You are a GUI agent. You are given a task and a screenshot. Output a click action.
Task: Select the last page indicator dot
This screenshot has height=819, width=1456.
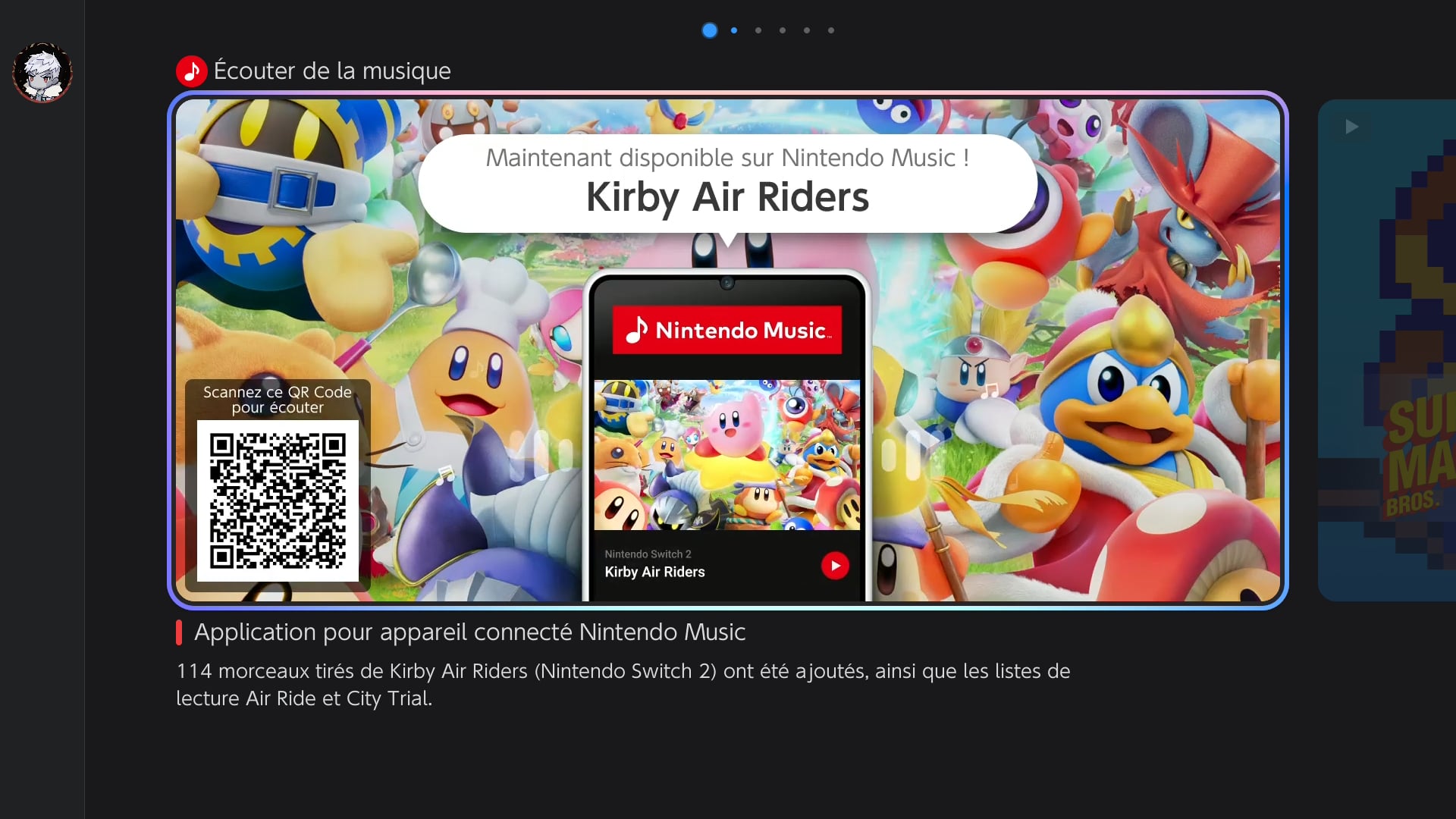point(831,30)
